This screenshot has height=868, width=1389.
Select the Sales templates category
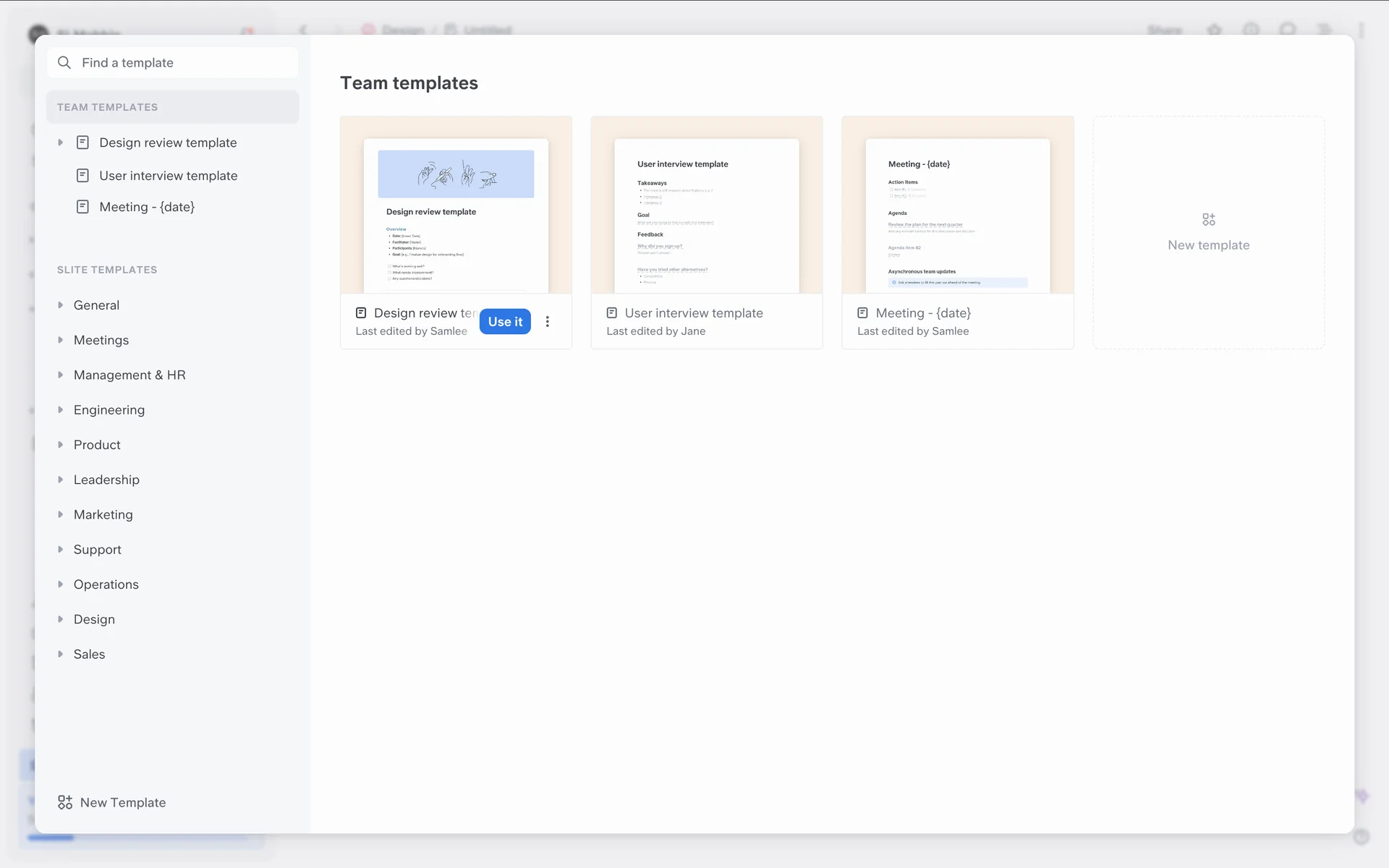pyautogui.click(x=89, y=655)
